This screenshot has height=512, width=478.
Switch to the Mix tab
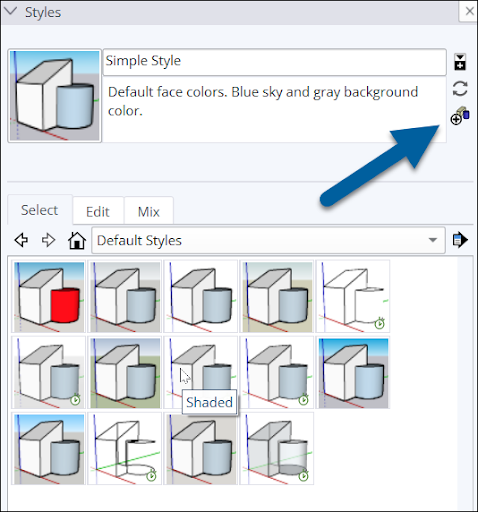(x=149, y=211)
